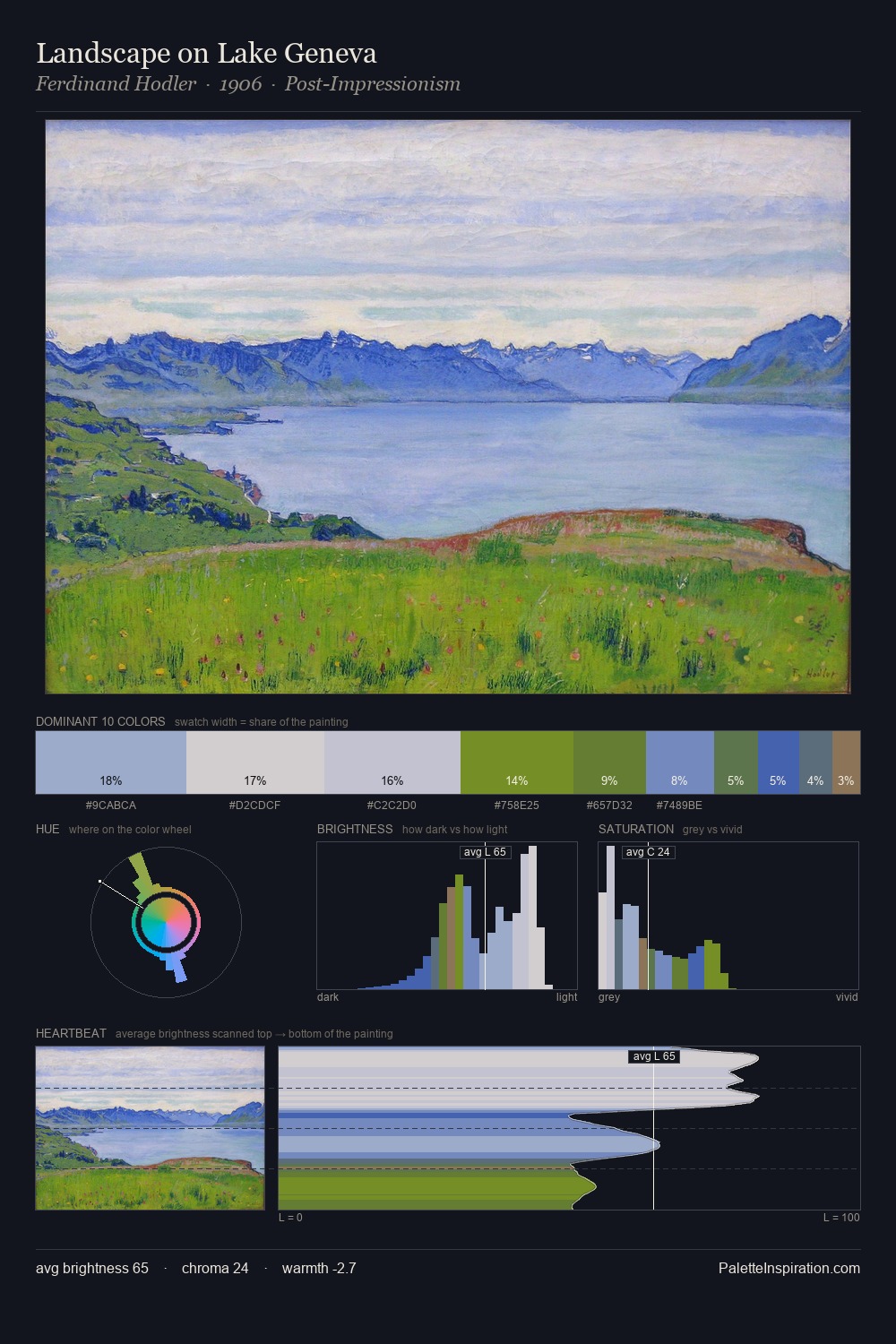
Task: Click the heartbeat brightness profile chart
Action: click(569, 1128)
